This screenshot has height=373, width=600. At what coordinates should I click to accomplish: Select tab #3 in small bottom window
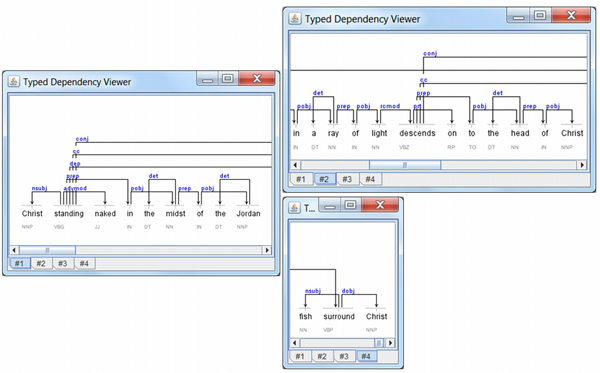coord(344,356)
